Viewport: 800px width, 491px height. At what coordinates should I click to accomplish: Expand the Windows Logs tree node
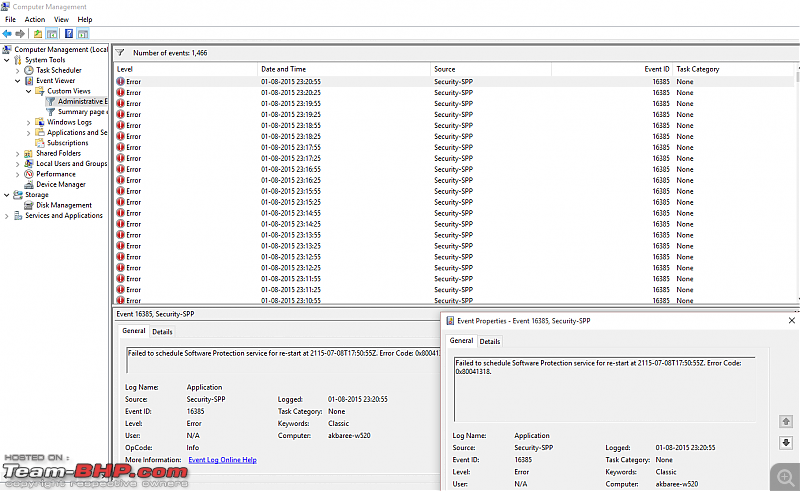[x=29, y=122]
